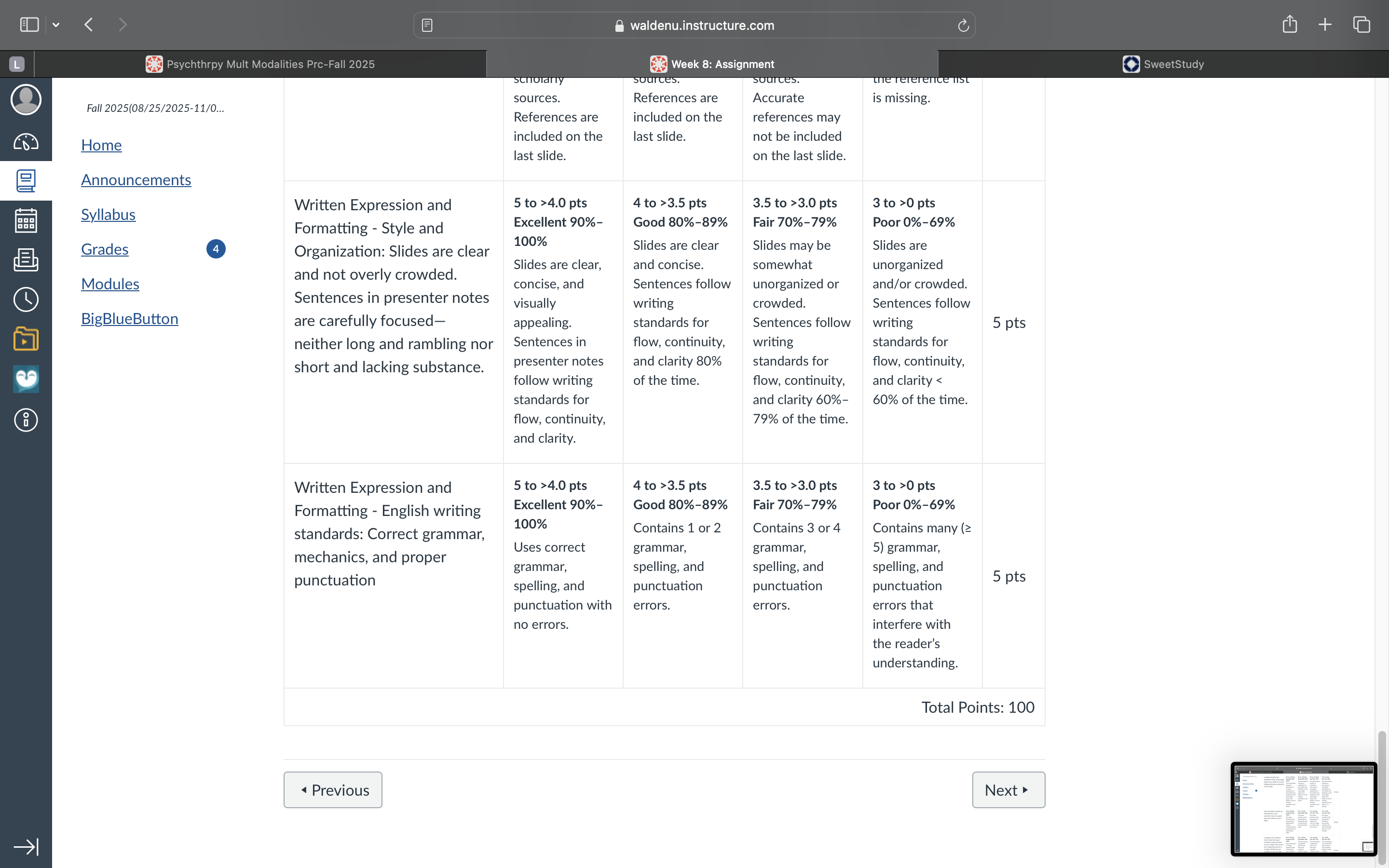The image size is (1389, 868).
Task: Switch to Psychthrpy Mult Modalities tab
Action: tap(260, 64)
